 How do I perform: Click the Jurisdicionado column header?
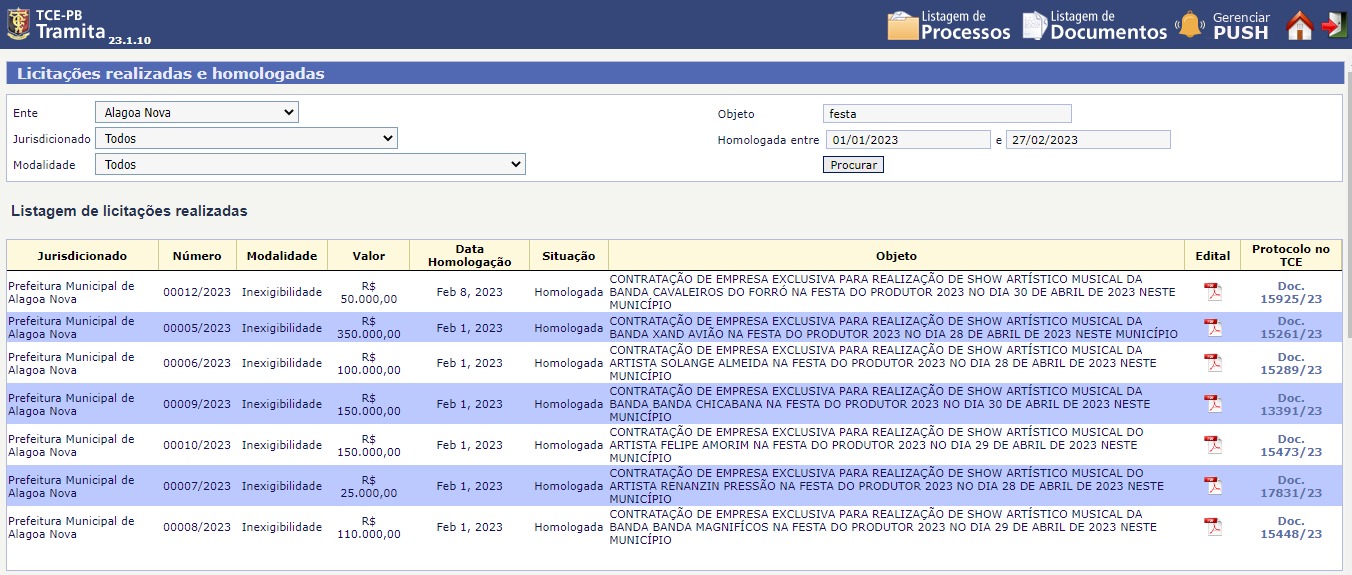pos(82,256)
